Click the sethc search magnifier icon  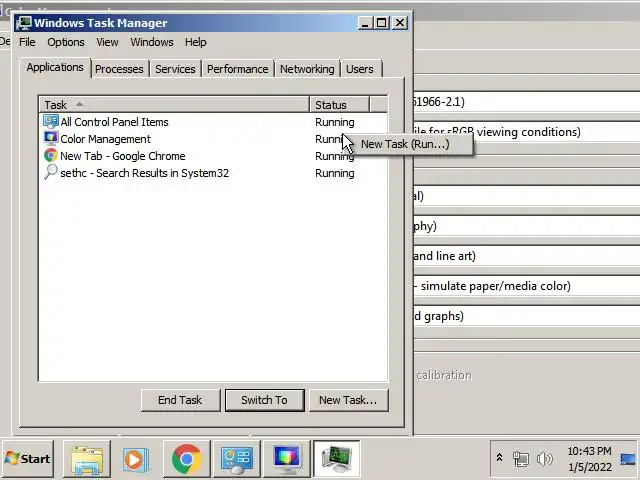coord(51,172)
